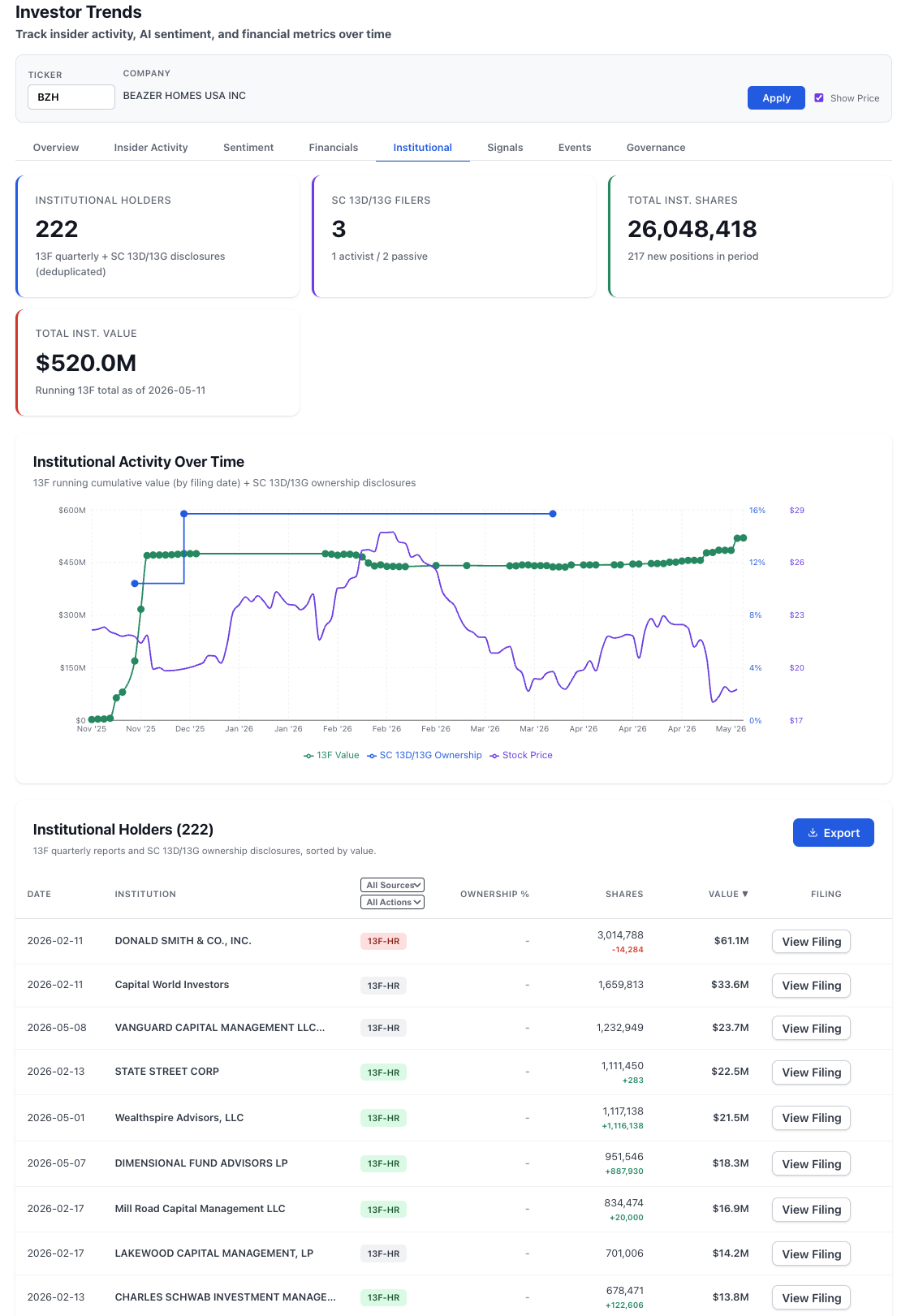Click the 13F-HR badge for Donald Smith row
The width and height of the screenshot is (897, 1316).
(x=383, y=942)
